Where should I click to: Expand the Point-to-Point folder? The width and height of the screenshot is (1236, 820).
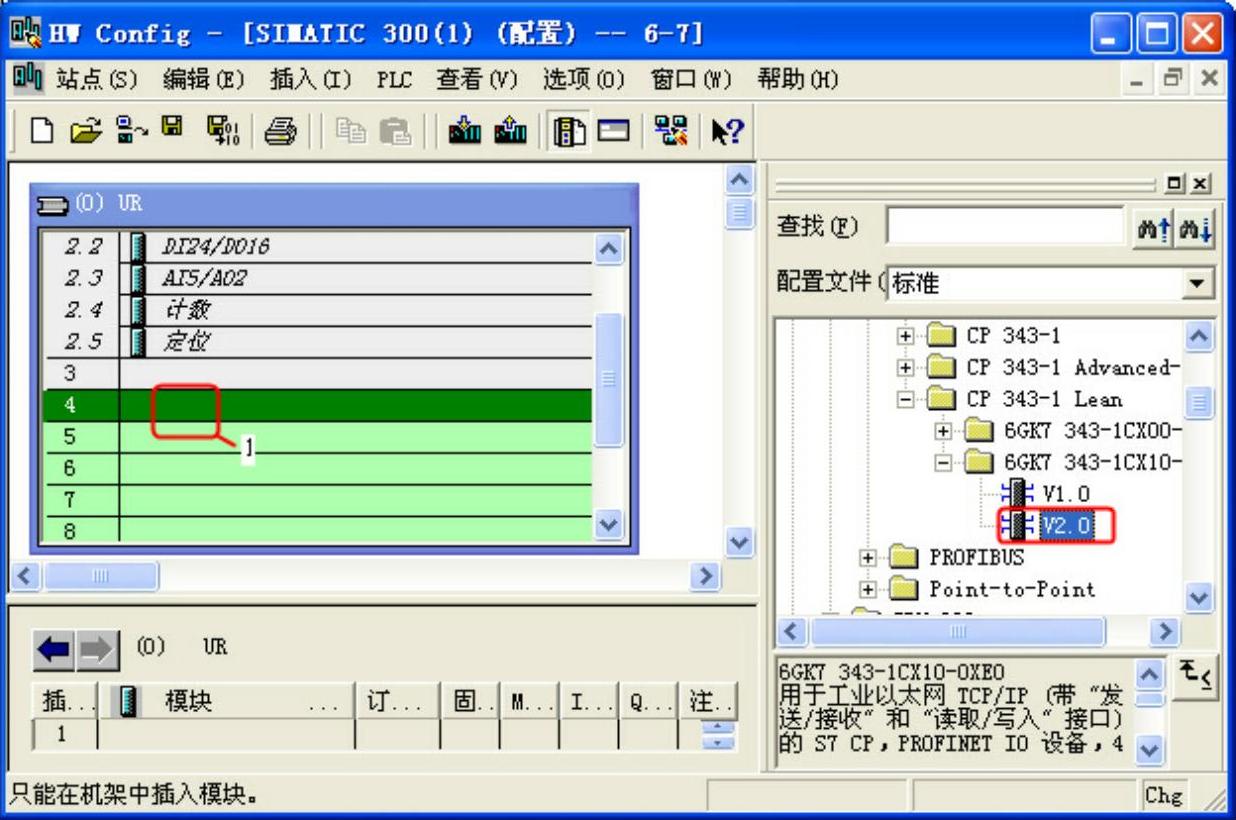[x=866, y=589]
